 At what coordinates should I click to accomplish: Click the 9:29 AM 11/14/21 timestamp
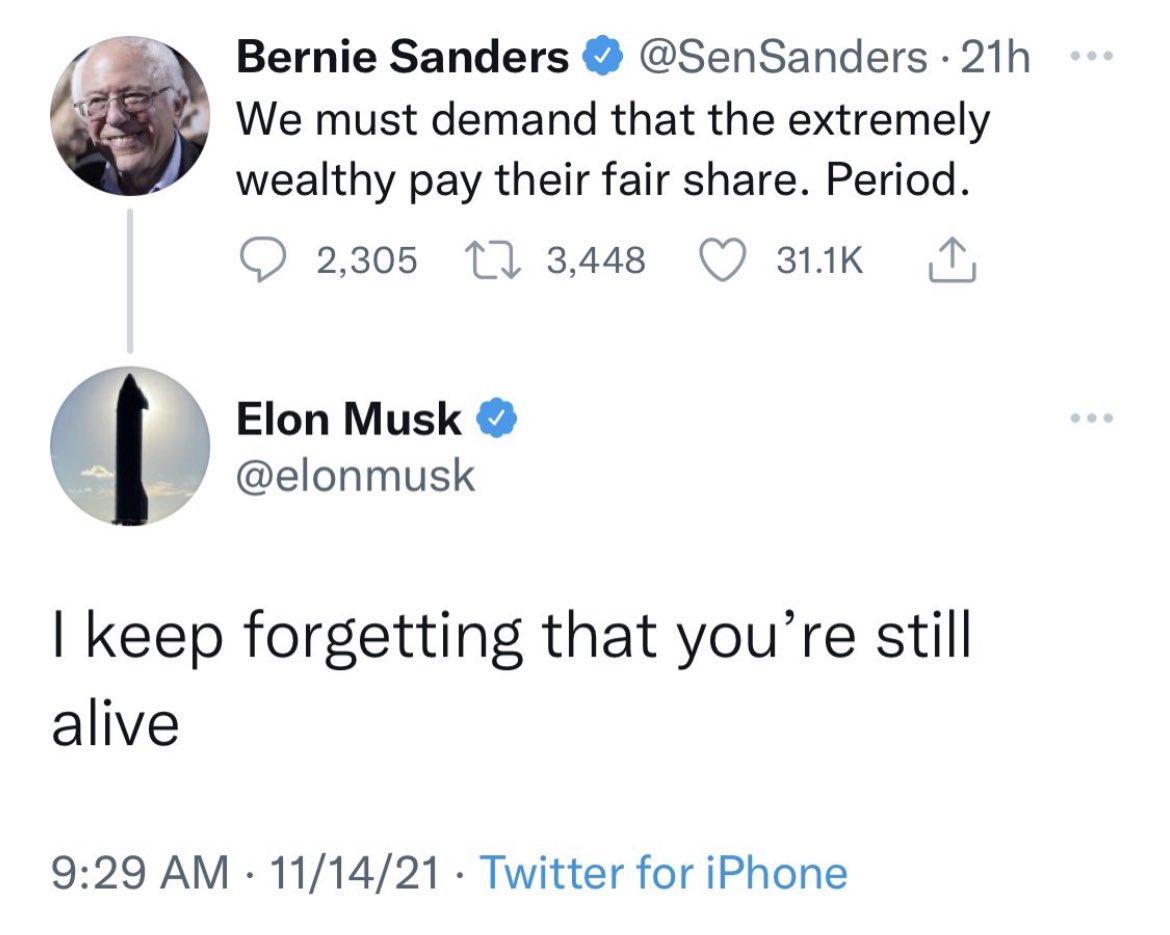point(245,872)
